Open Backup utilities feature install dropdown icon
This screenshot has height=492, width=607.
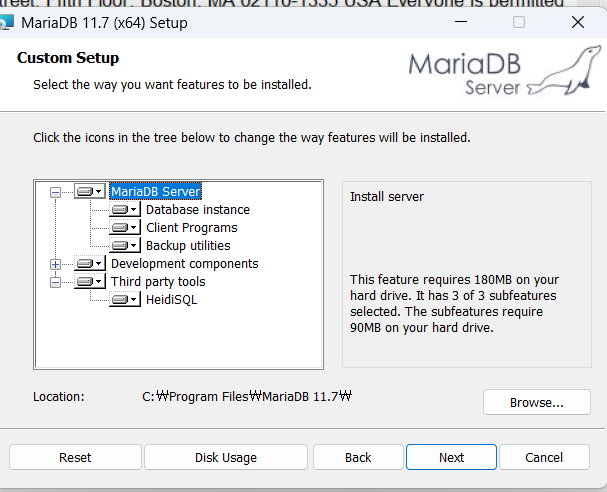tap(125, 246)
